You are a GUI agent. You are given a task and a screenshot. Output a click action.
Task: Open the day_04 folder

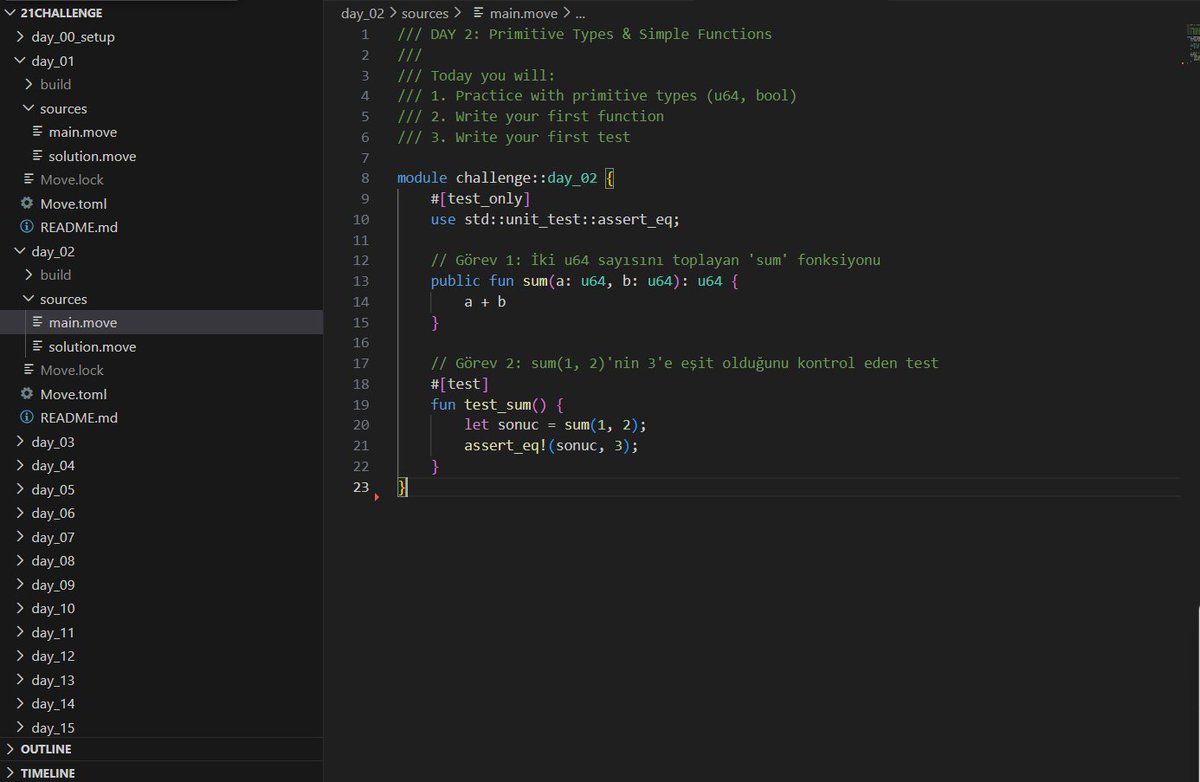pyautogui.click(x=53, y=466)
